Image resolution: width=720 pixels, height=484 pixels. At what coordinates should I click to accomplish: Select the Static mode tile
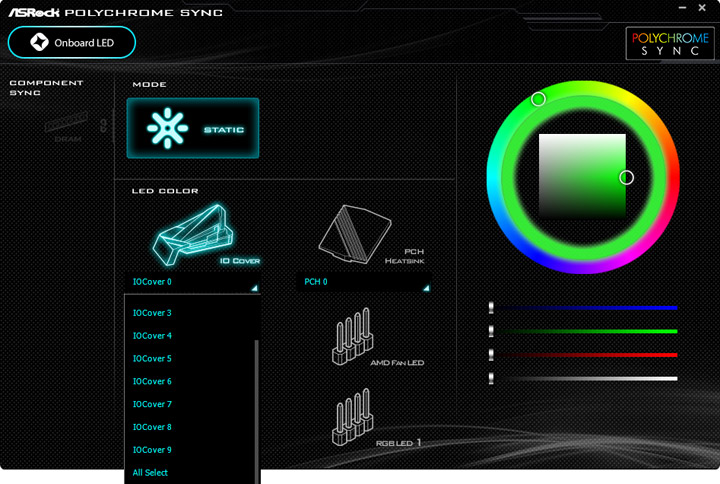pos(193,128)
